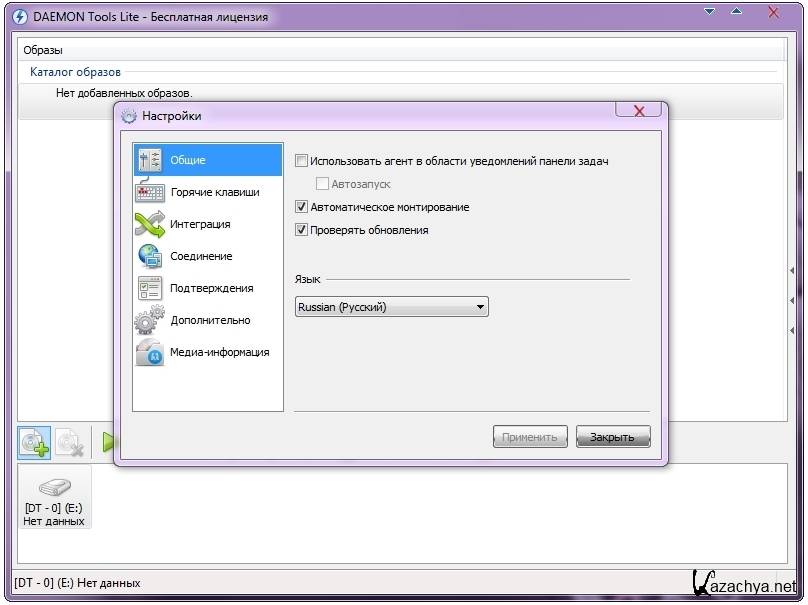Click the down-arrow in the main title bar

tap(710, 13)
